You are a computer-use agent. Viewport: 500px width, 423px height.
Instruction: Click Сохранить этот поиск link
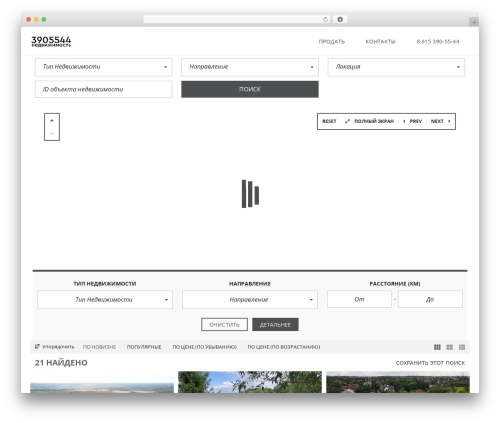tap(430, 363)
